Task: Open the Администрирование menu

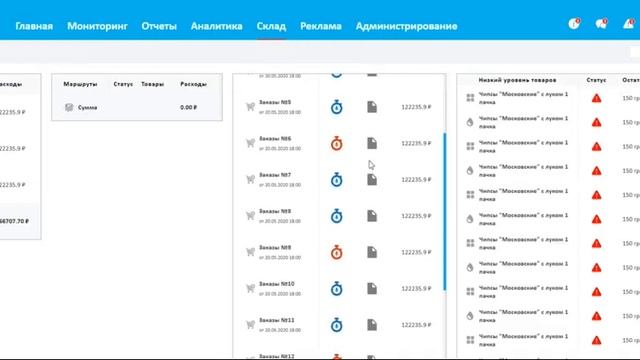Action: click(406, 26)
